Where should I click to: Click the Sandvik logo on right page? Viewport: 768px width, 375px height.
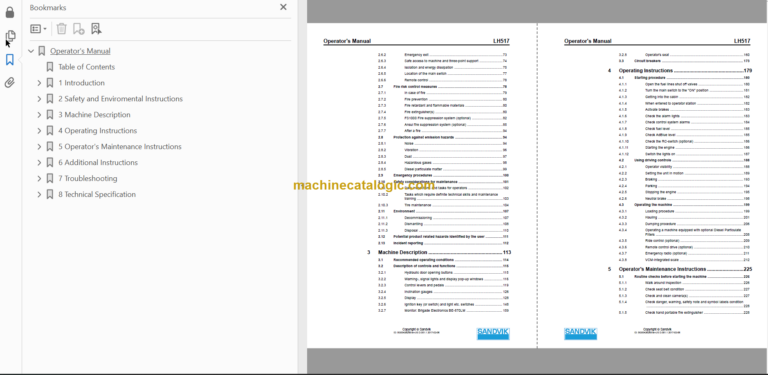[x=580, y=333]
